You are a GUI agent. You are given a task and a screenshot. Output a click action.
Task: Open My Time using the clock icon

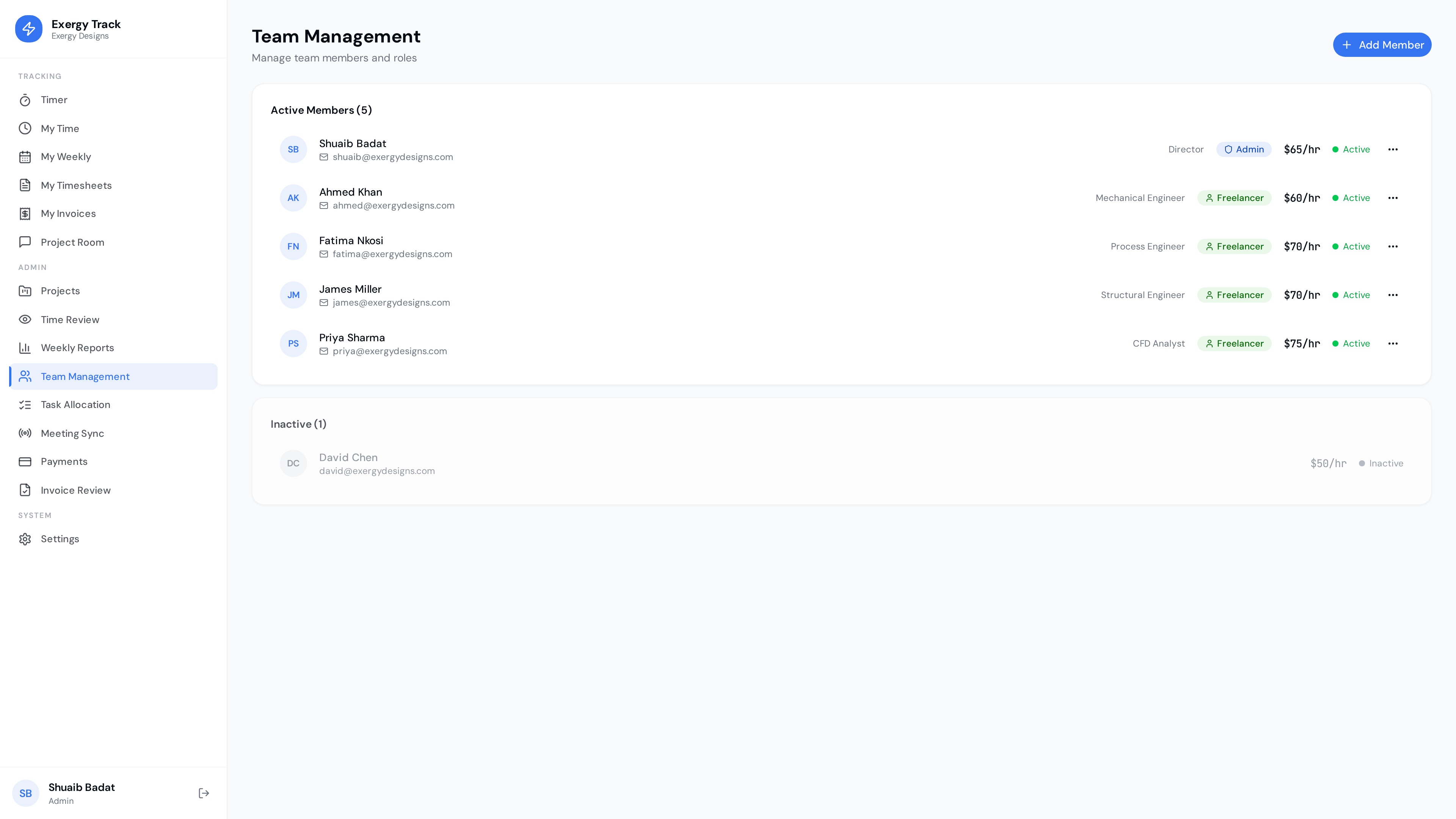25,128
